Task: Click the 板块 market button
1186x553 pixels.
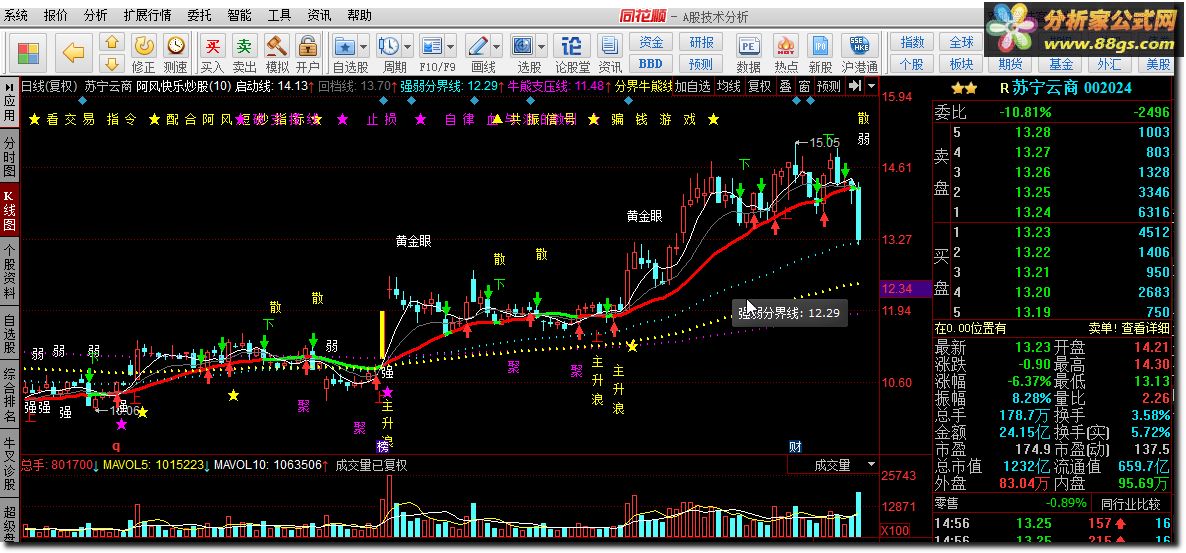Action: pos(961,64)
